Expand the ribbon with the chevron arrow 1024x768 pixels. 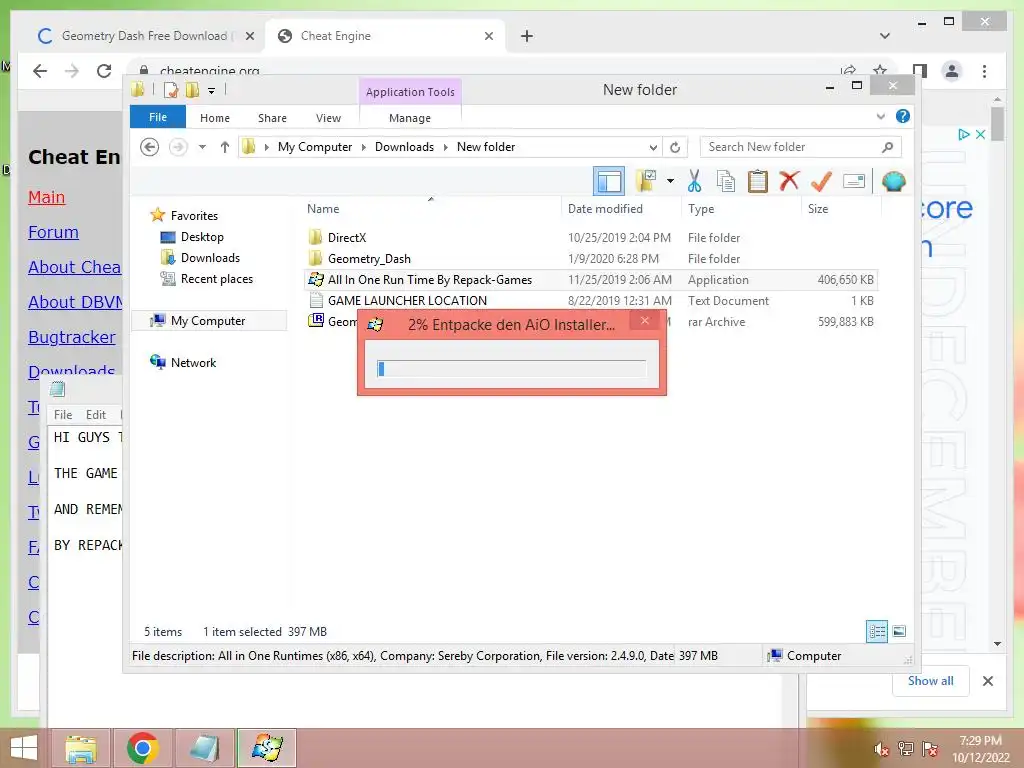coord(880,117)
